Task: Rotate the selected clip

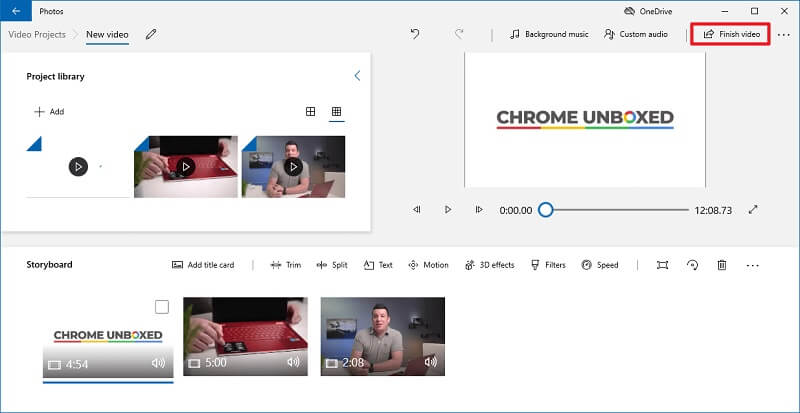Action: pos(692,265)
